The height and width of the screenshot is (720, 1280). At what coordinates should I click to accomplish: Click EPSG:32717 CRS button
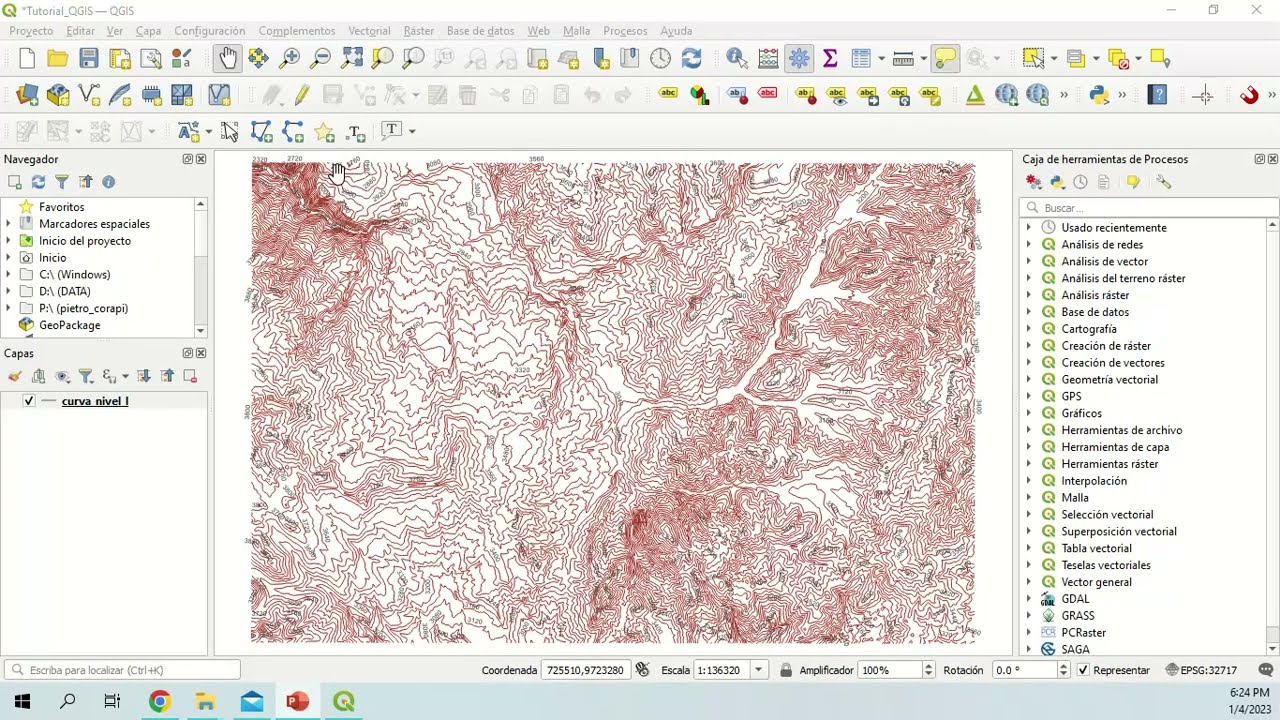[1202, 670]
